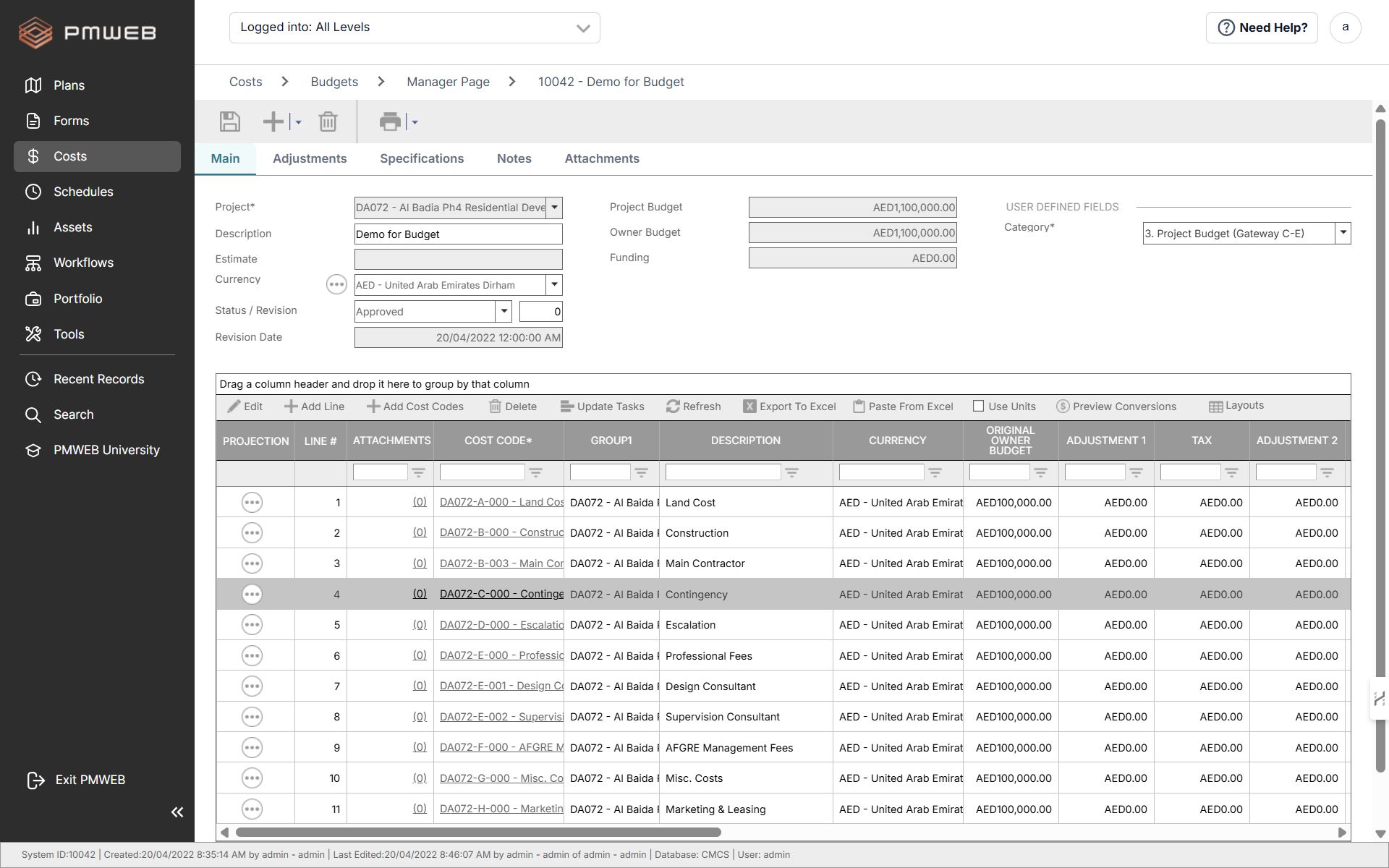This screenshot has height=868, width=1389.
Task: Switch to the Adjustments tab
Action: pyautogui.click(x=310, y=159)
